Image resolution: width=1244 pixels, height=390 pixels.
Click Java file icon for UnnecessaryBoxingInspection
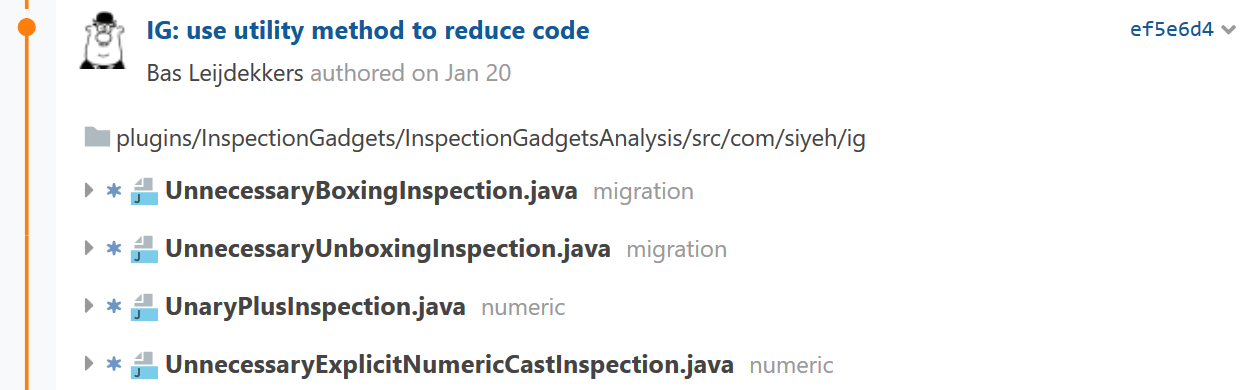(x=144, y=191)
